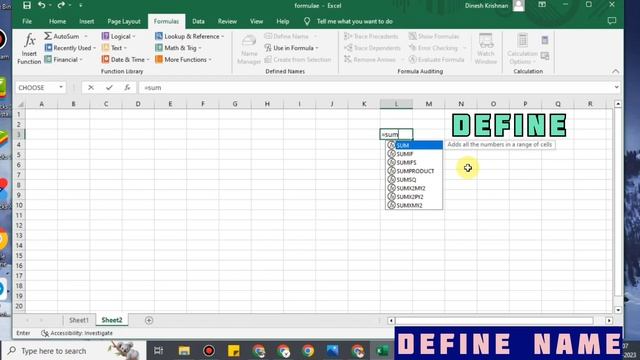Click the Save icon in title bar
Viewport: 640px width, 360px height.
[x=27, y=5]
